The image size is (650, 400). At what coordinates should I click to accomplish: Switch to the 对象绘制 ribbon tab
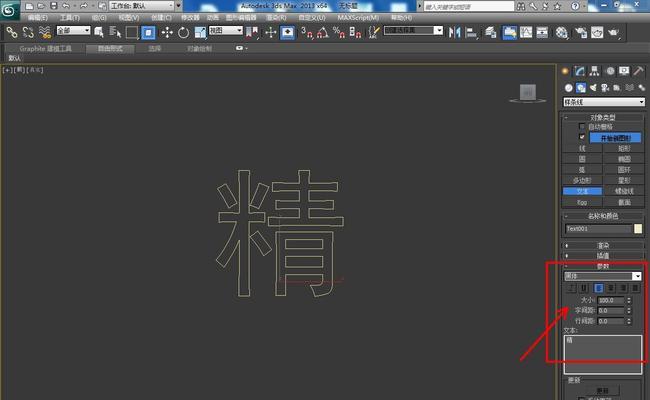tap(199, 48)
